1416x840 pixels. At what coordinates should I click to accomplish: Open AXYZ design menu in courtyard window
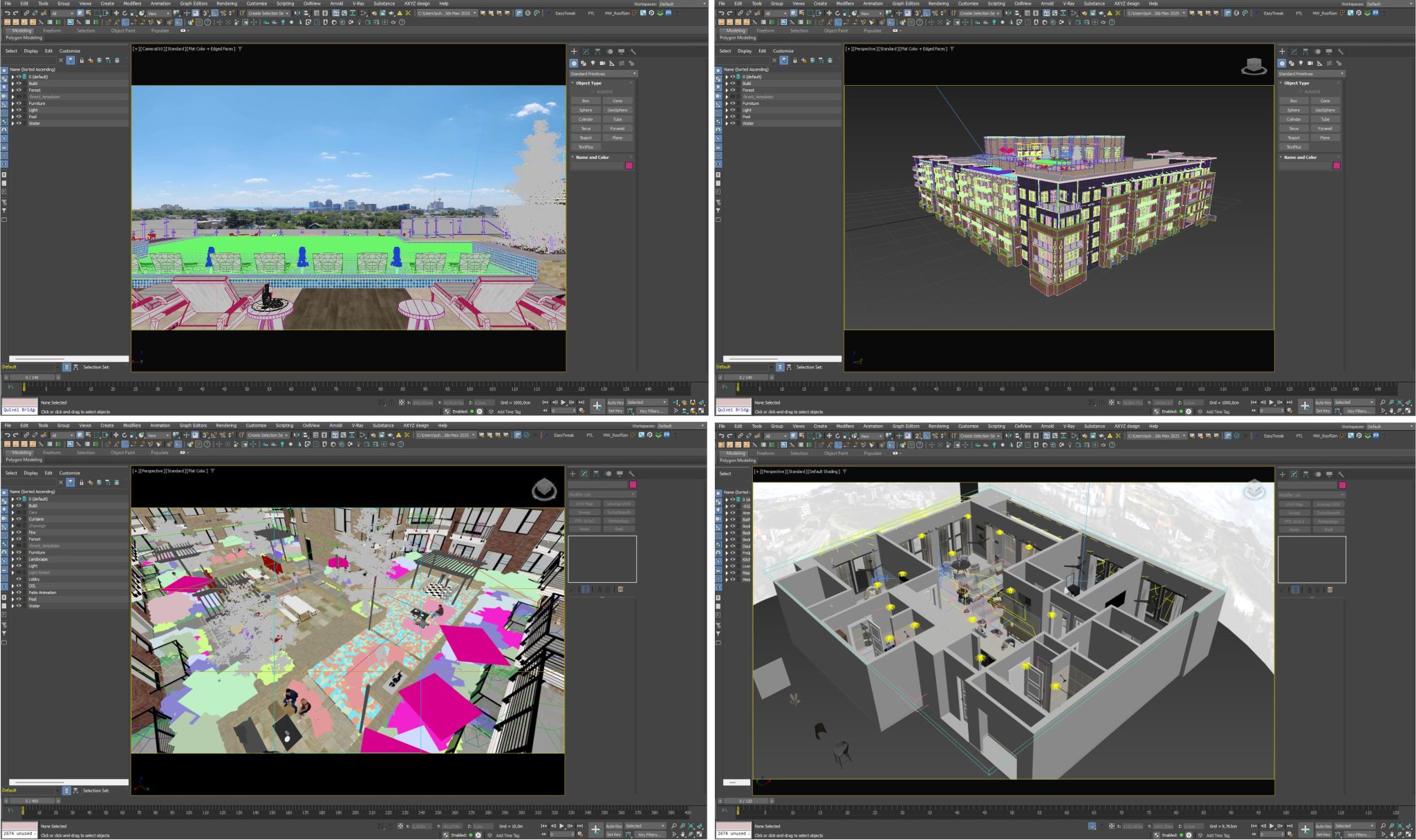point(416,426)
